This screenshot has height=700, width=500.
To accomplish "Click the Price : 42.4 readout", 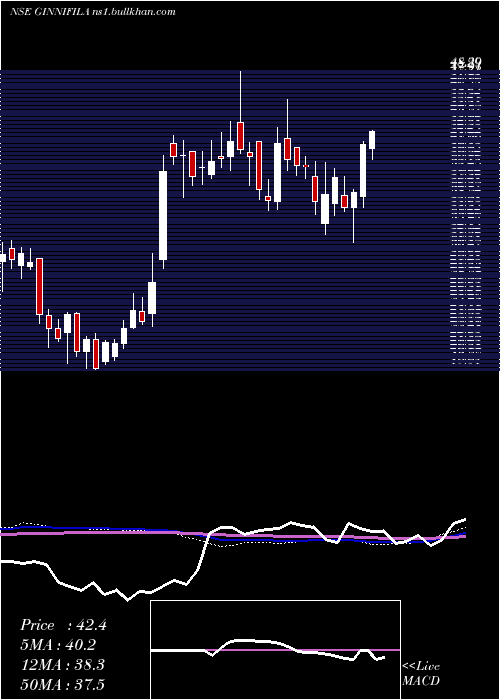I will point(63,625).
